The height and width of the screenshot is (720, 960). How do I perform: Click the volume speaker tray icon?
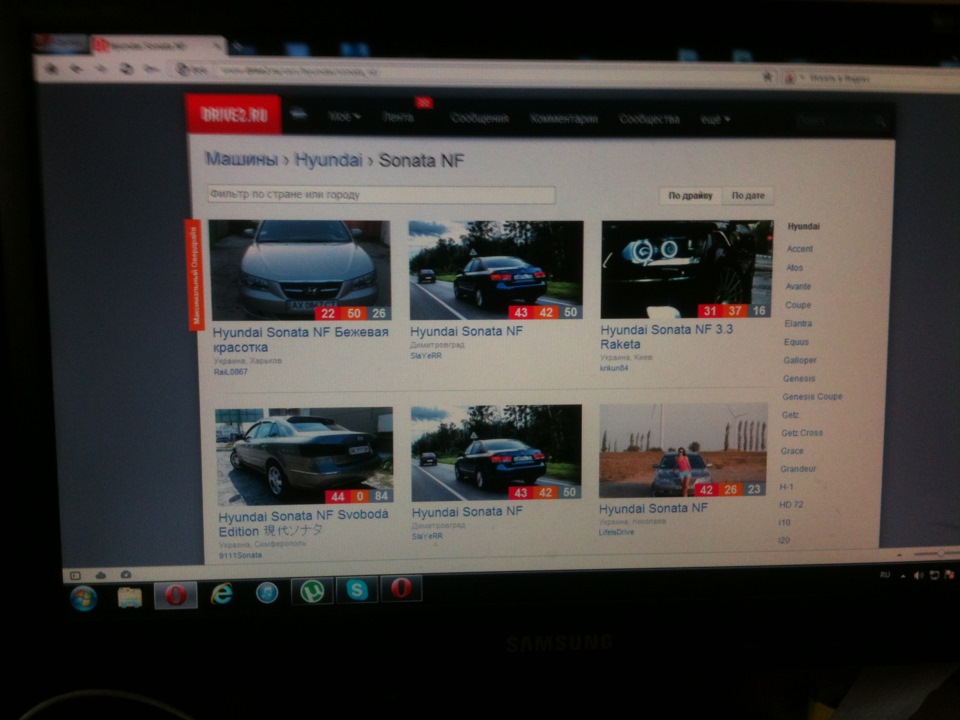tap(918, 575)
